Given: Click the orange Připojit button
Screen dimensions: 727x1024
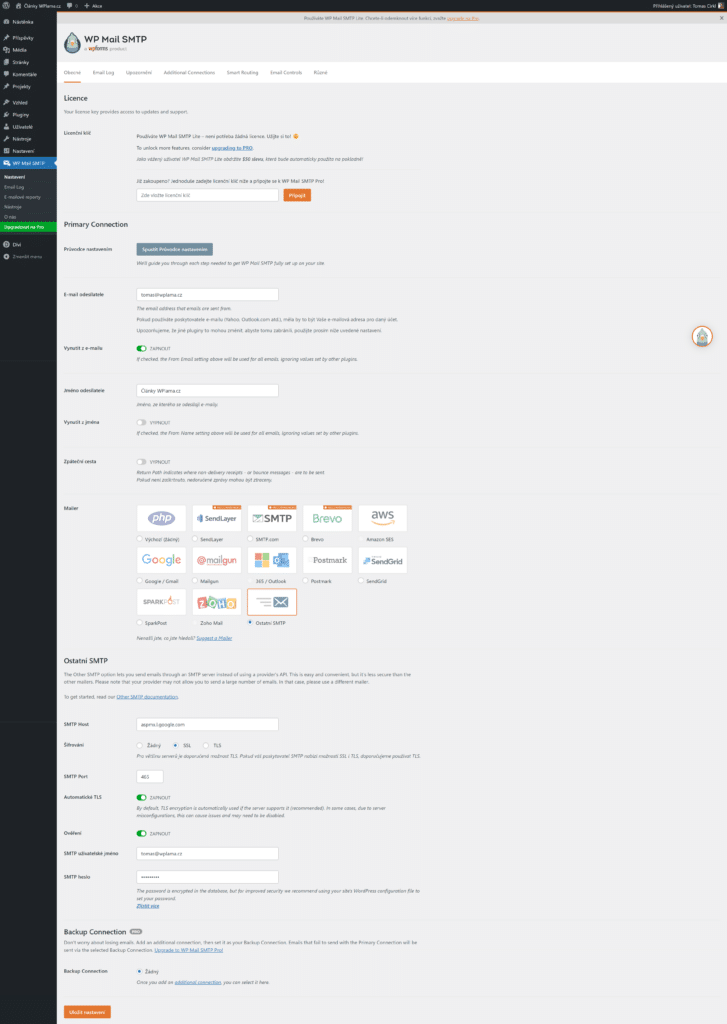Looking at the screenshot, I should coord(297,195).
